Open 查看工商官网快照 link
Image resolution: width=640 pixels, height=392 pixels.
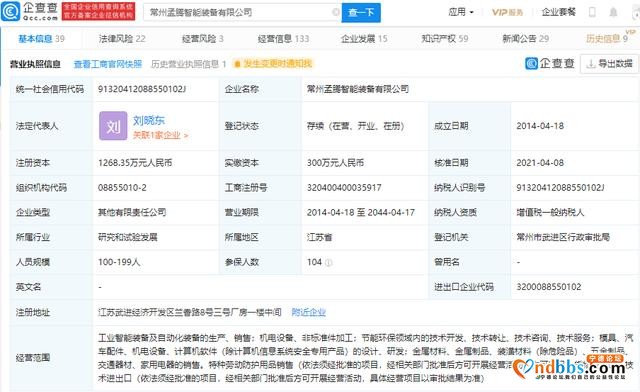[108, 64]
